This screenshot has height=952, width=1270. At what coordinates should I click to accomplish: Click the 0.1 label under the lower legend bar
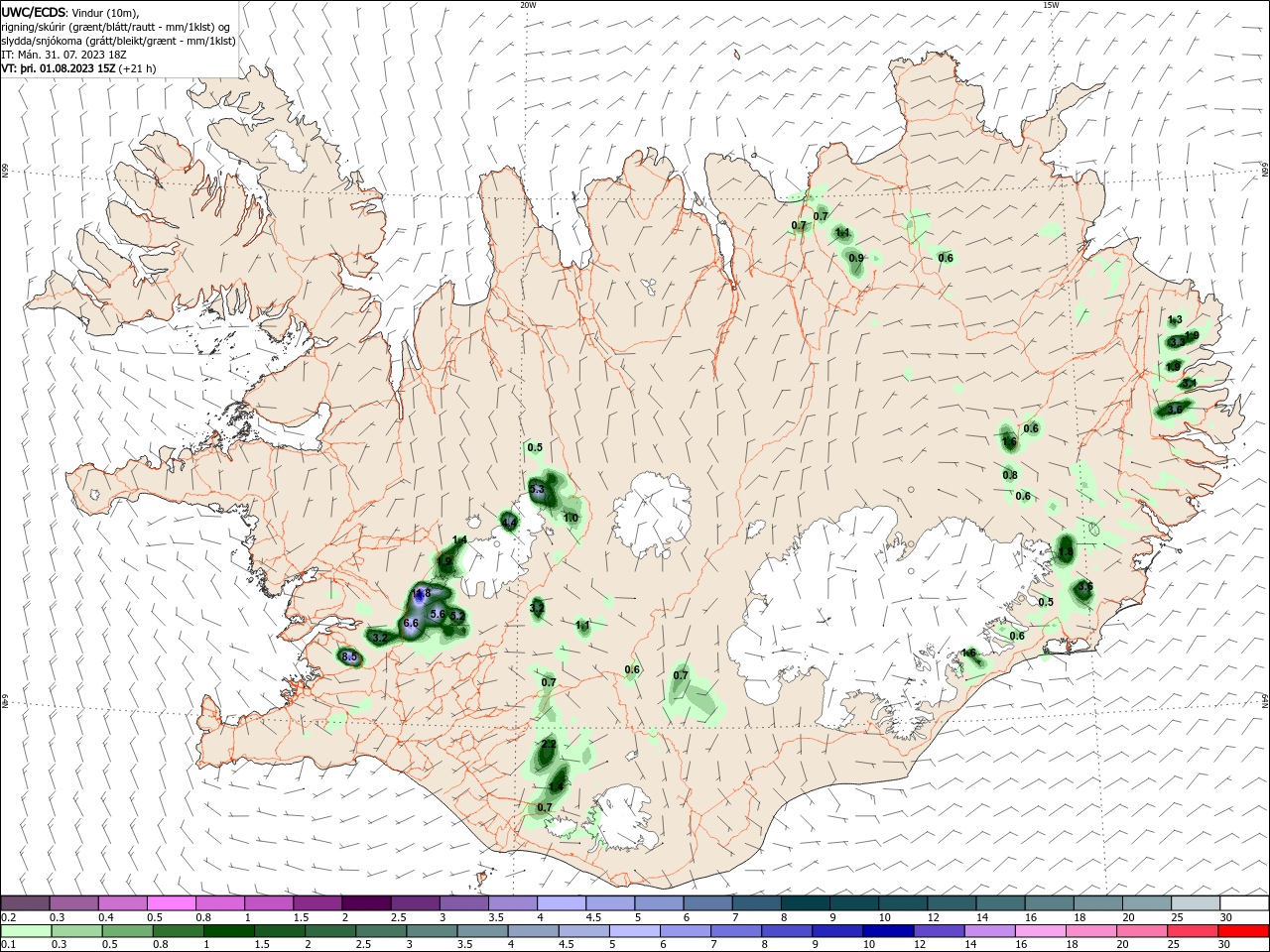point(8,945)
